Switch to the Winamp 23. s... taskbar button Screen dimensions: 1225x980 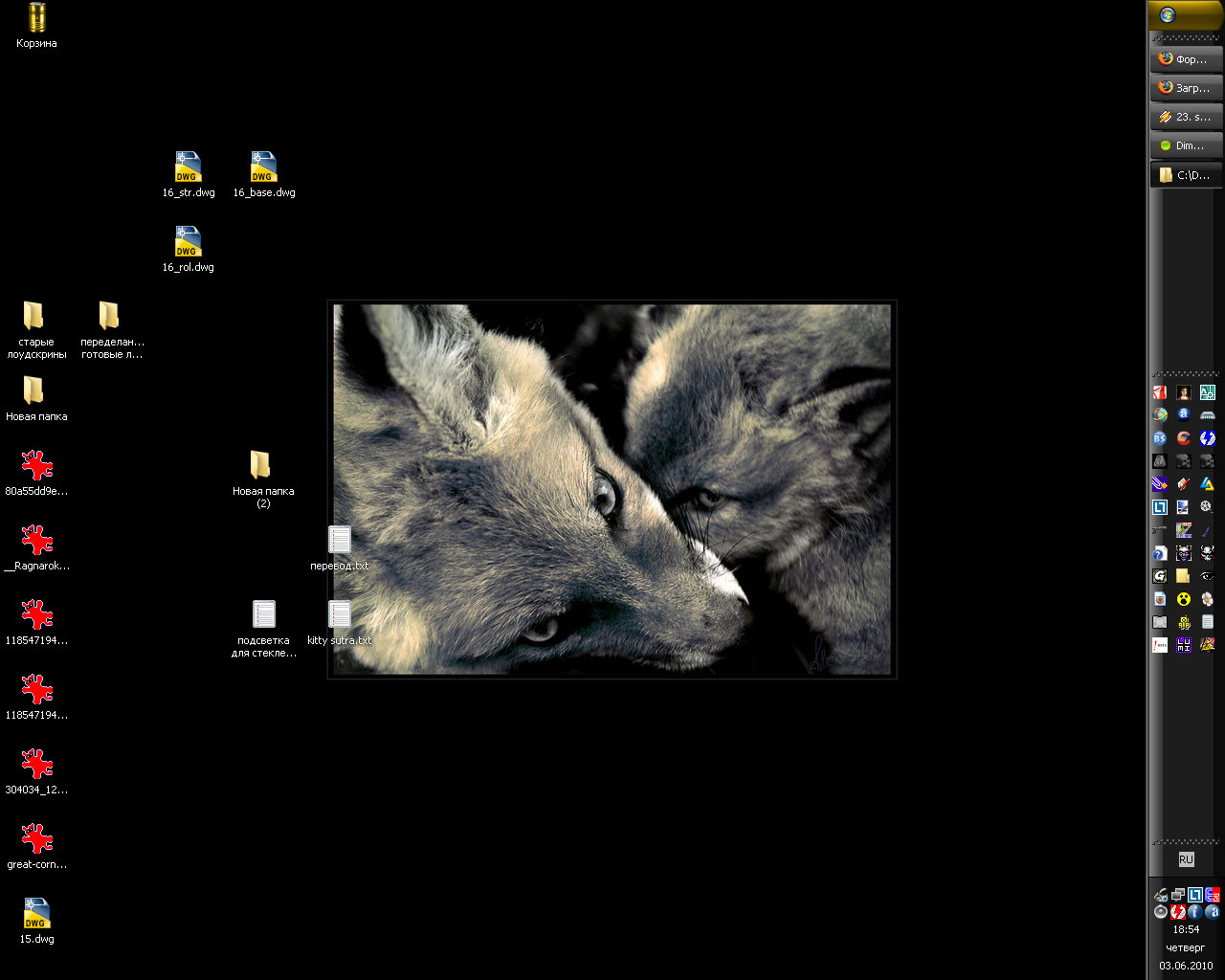click(x=1185, y=117)
